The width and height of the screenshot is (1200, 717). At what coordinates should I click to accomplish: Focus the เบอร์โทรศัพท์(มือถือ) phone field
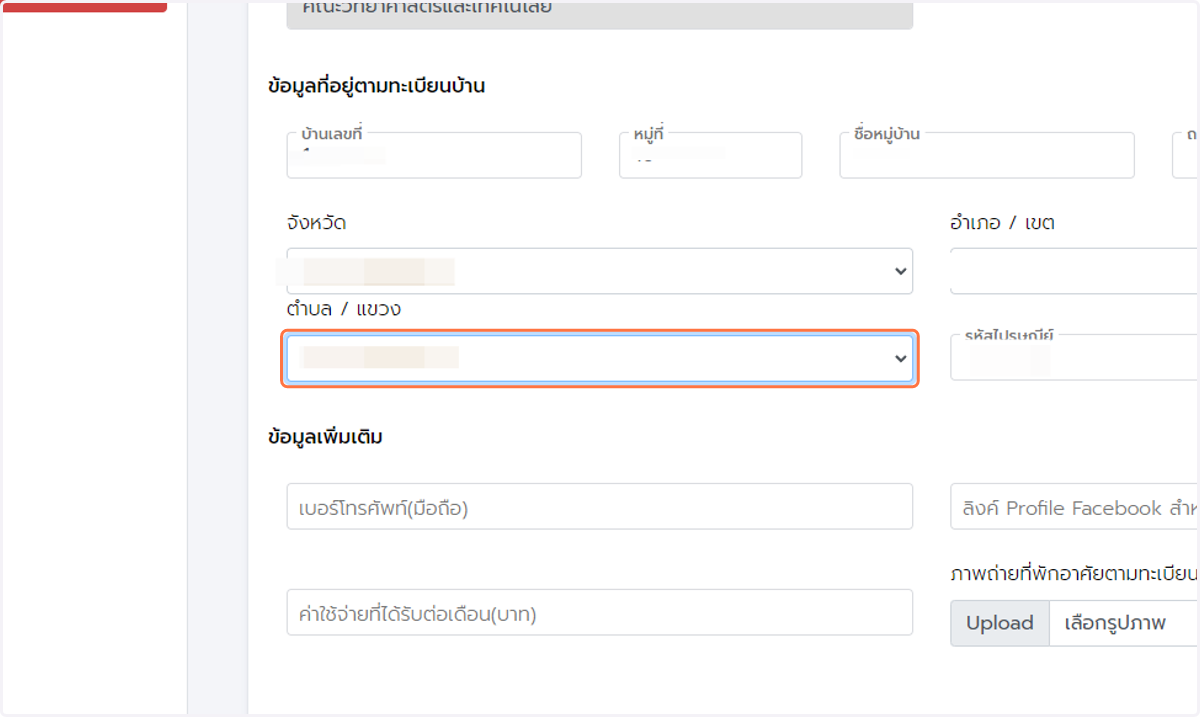(x=599, y=507)
